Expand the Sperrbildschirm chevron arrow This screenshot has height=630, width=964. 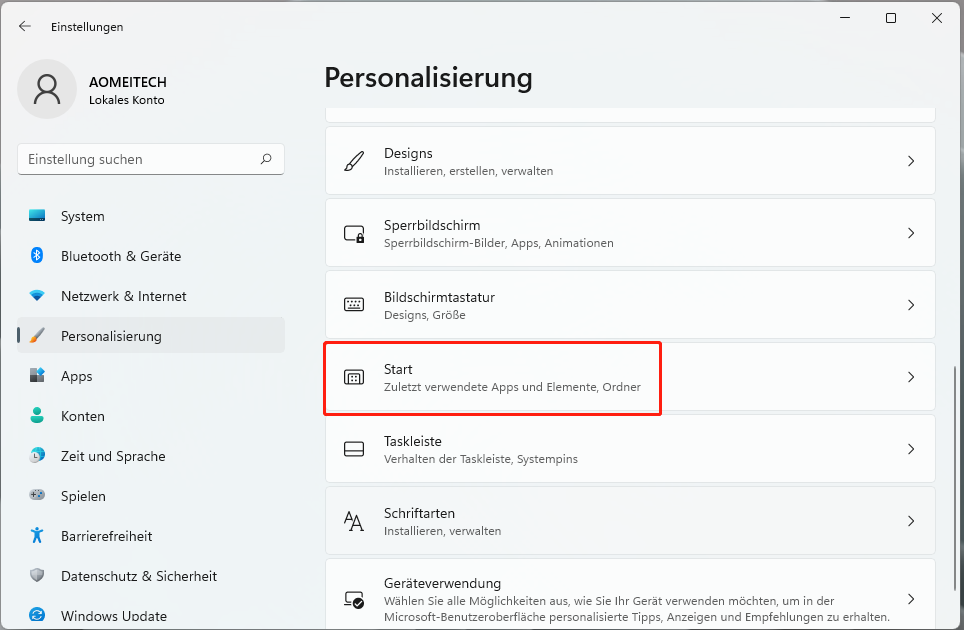click(x=910, y=233)
